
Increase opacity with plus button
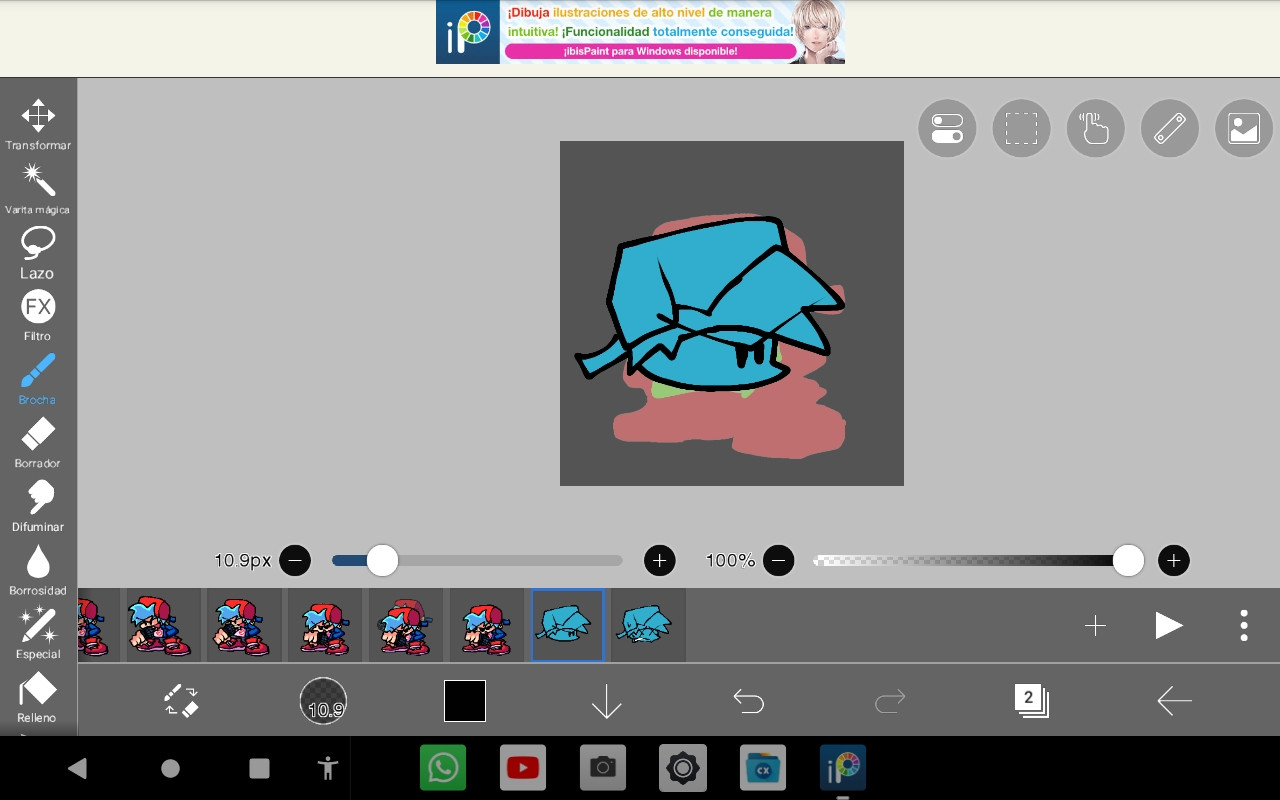click(x=1174, y=560)
